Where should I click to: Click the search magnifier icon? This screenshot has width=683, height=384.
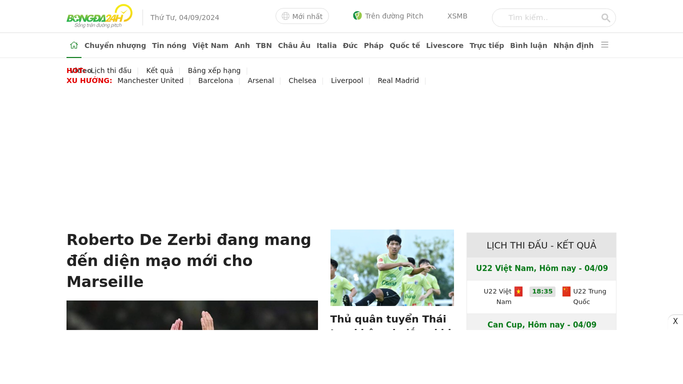(605, 18)
